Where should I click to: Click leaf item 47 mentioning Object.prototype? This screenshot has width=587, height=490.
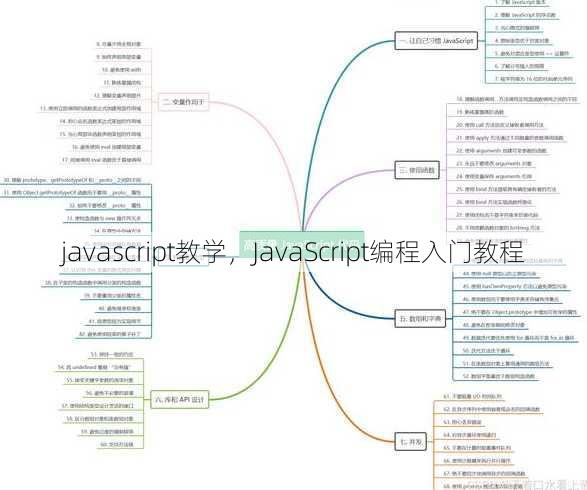[x=520, y=312]
